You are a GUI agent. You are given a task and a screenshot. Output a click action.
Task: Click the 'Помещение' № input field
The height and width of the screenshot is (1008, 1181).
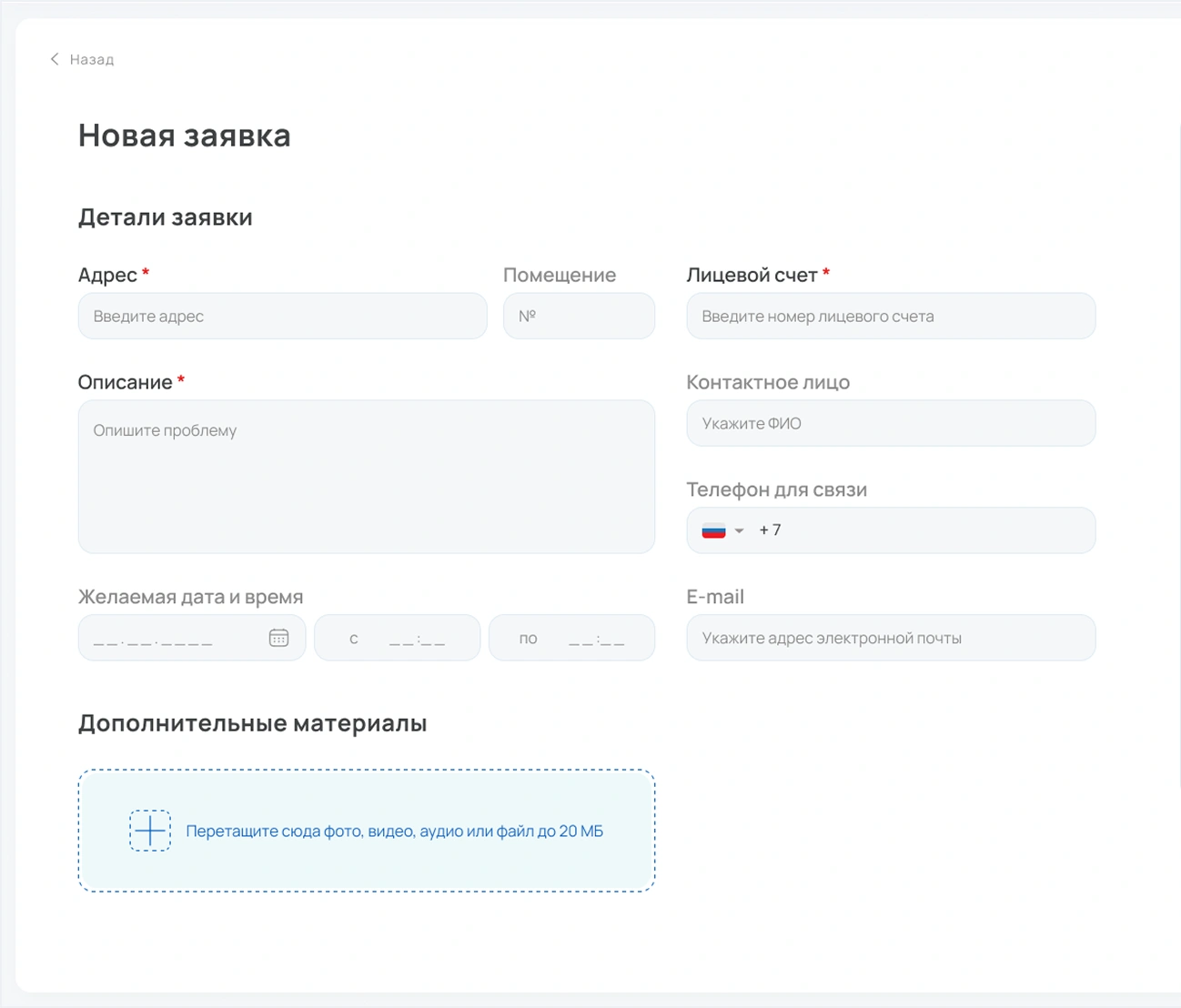[579, 316]
